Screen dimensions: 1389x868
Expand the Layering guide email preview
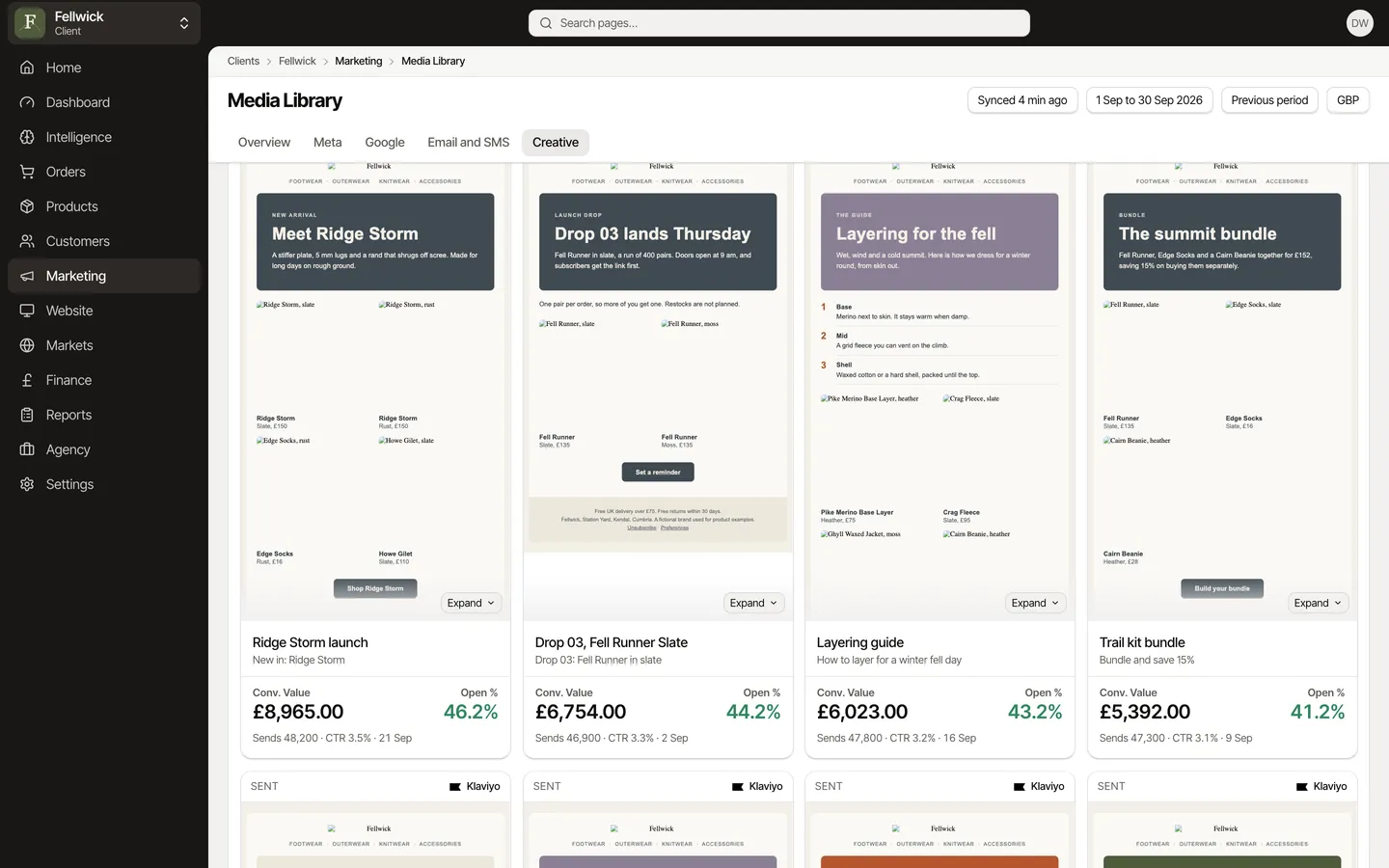(x=1036, y=603)
